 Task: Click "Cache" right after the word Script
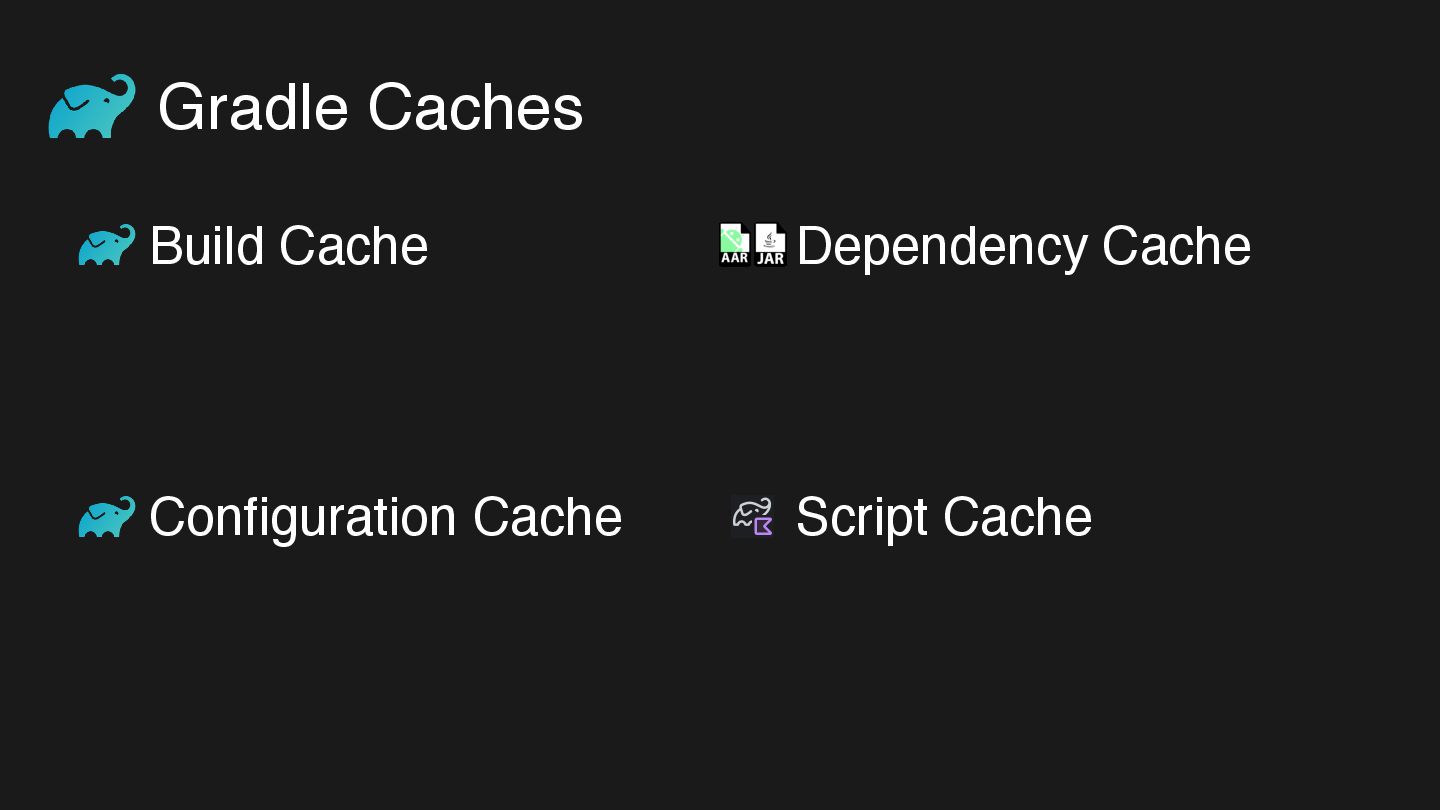(1017, 517)
